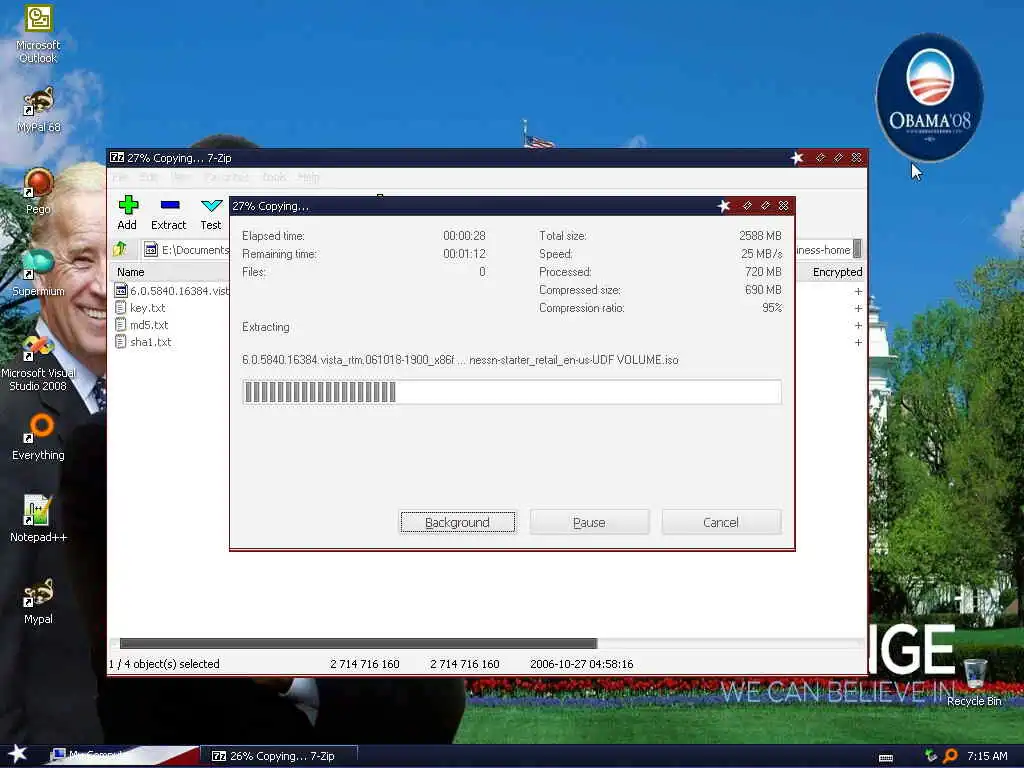Screen dimensions: 1024x768
Task: Click the star Start button on taskbar
Action: [17, 754]
